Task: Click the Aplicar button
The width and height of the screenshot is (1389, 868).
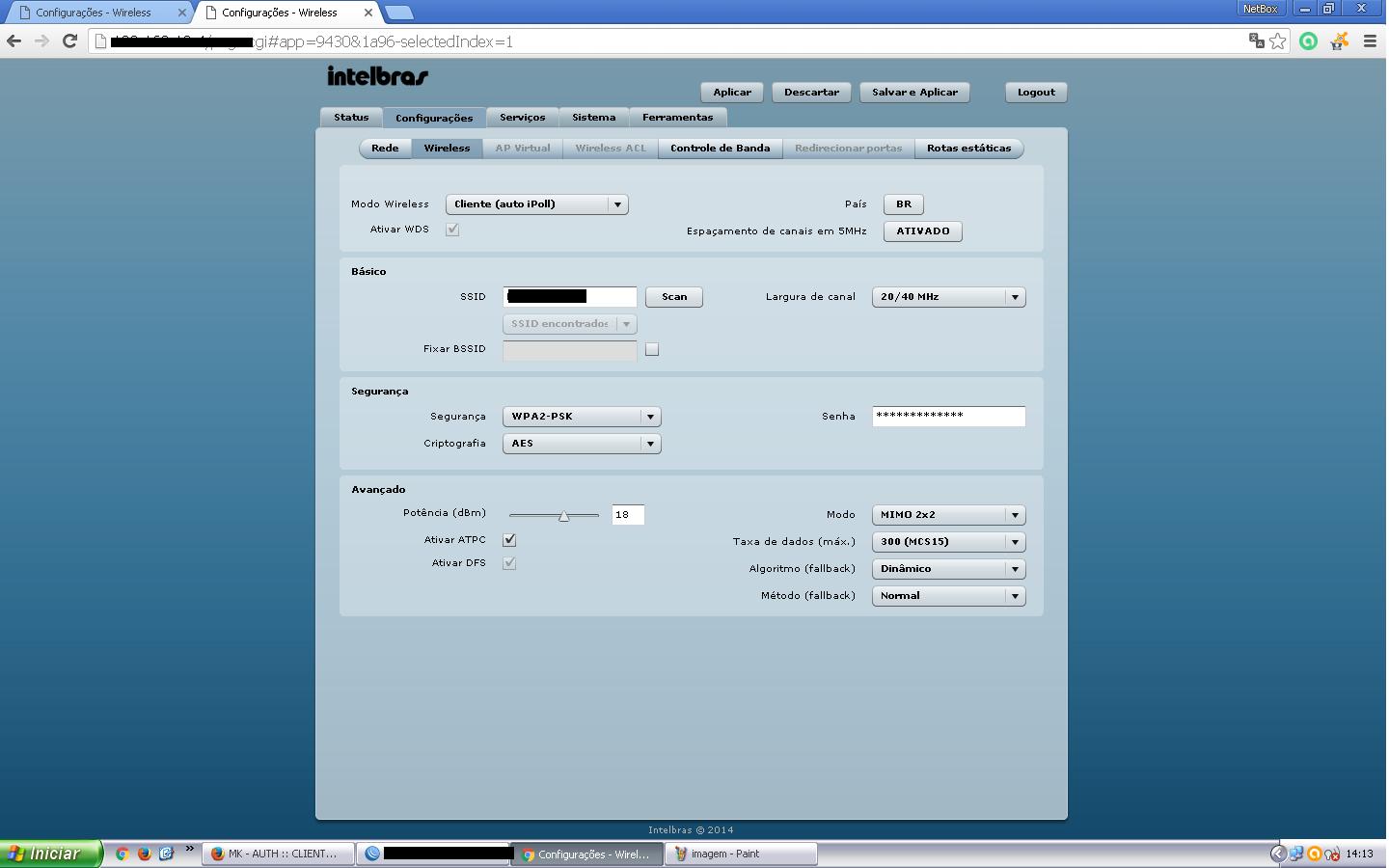Action: (x=732, y=93)
